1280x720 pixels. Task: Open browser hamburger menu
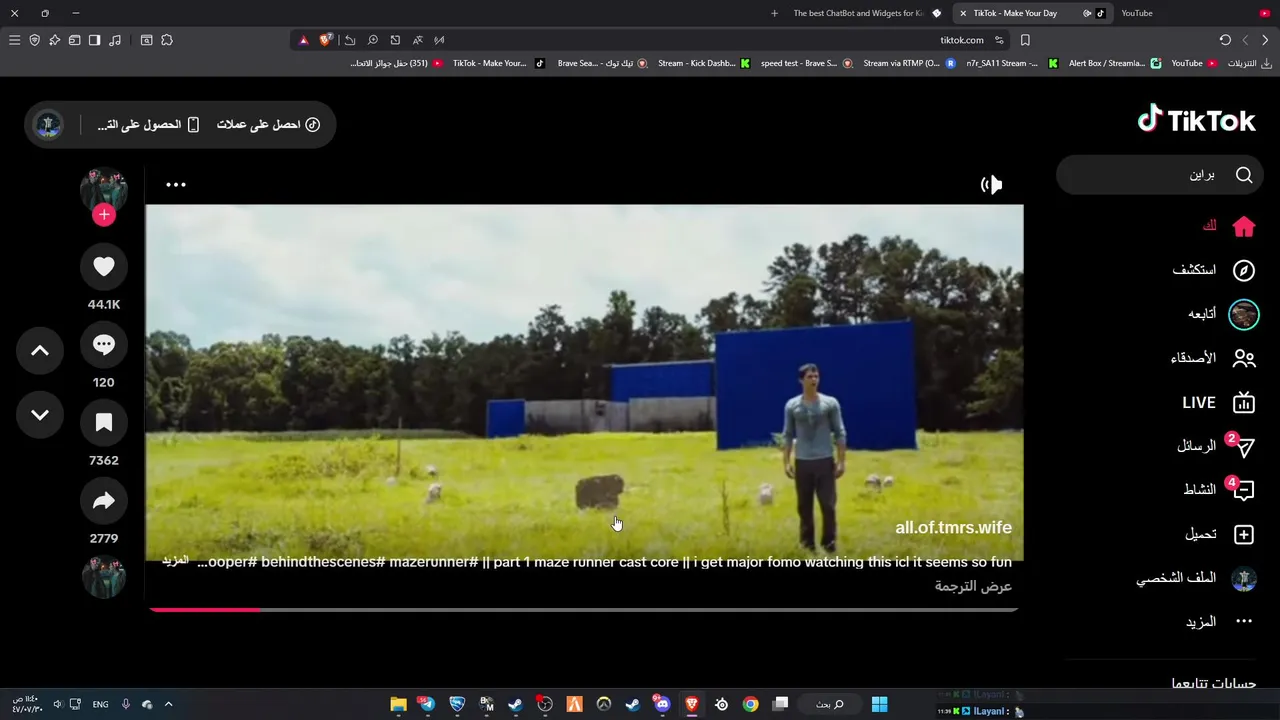(x=14, y=40)
